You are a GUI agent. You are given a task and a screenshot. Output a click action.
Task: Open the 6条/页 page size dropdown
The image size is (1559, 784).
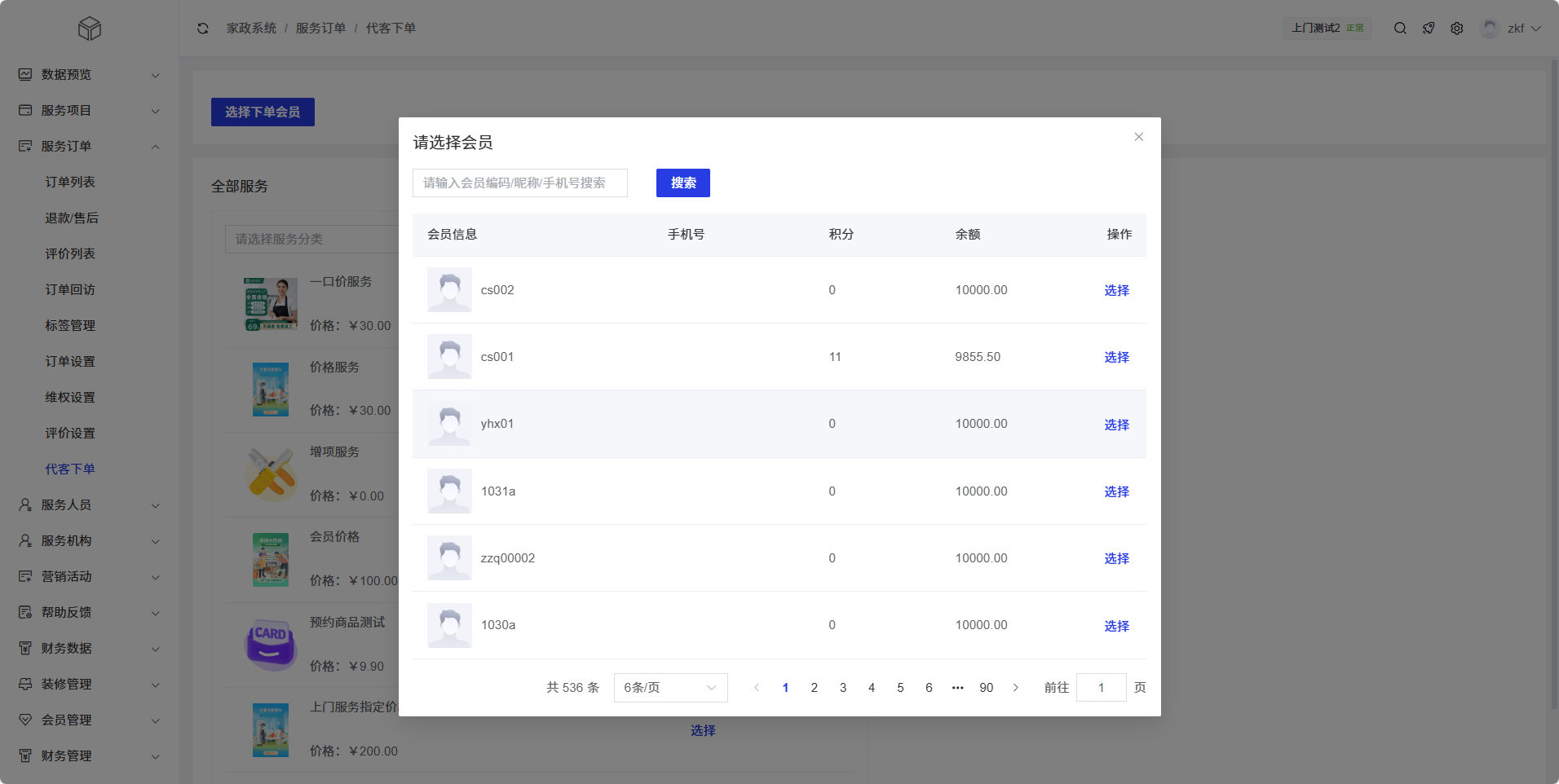tap(670, 688)
